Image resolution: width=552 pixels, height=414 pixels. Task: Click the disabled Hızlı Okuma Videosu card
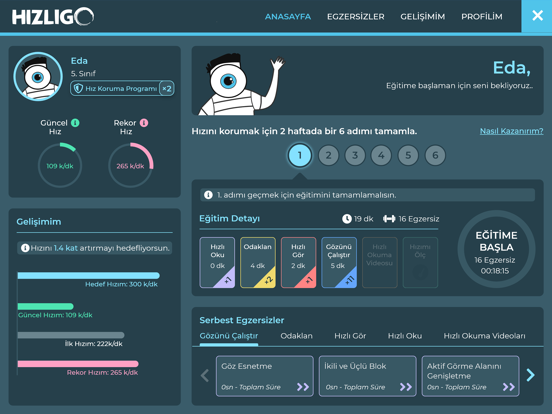coord(380,263)
